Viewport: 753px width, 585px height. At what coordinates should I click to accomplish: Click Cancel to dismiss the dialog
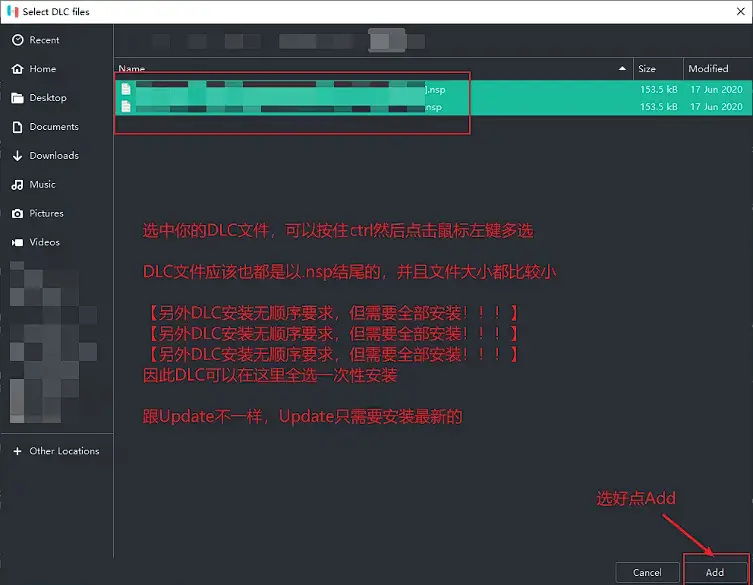click(647, 573)
